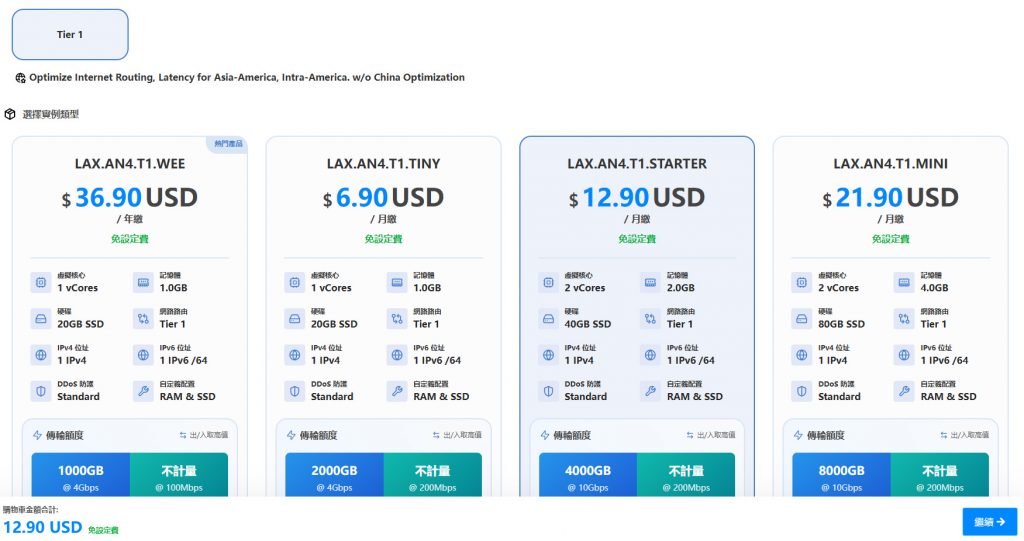This screenshot has height=541, width=1024.
Task: Click the memory icon in TINY plan
Action: [x=396, y=283]
